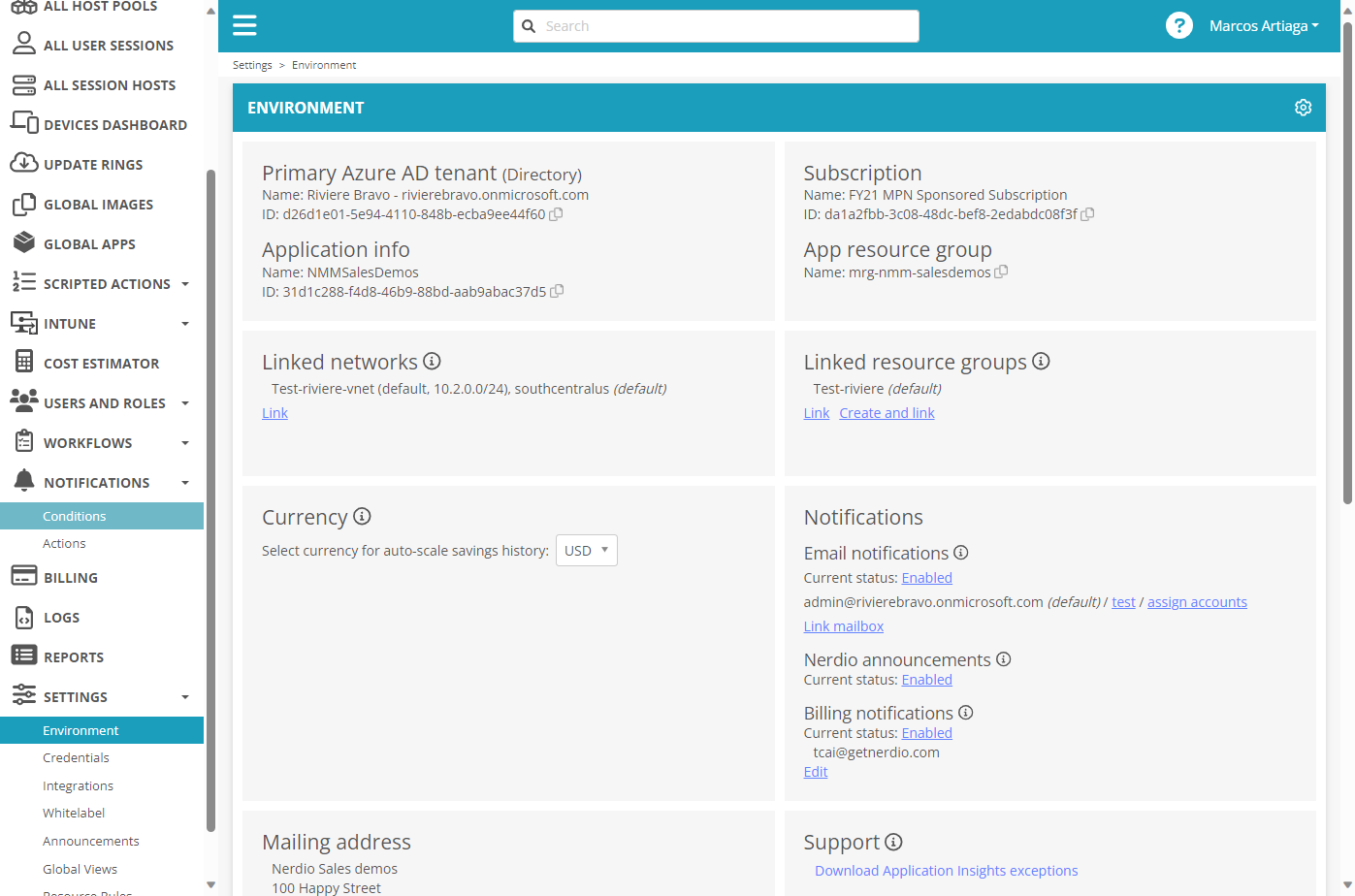
Task: Copy the Azure AD tenant ID
Action: click(x=556, y=214)
